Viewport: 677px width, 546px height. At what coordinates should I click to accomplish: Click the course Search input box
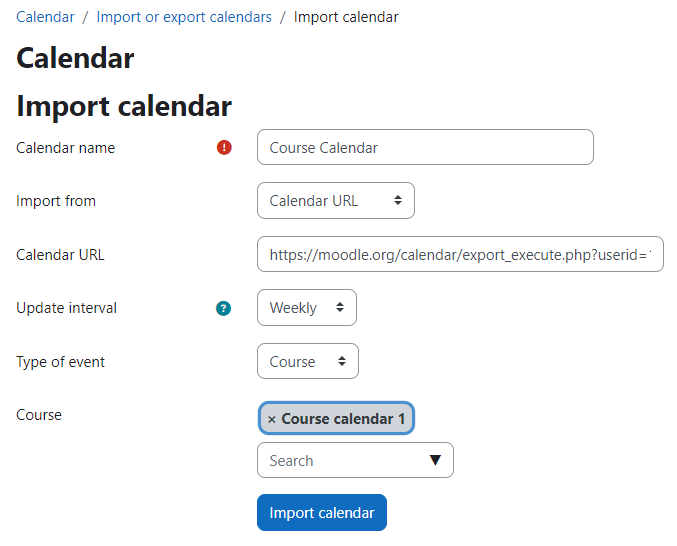(355, 460)
